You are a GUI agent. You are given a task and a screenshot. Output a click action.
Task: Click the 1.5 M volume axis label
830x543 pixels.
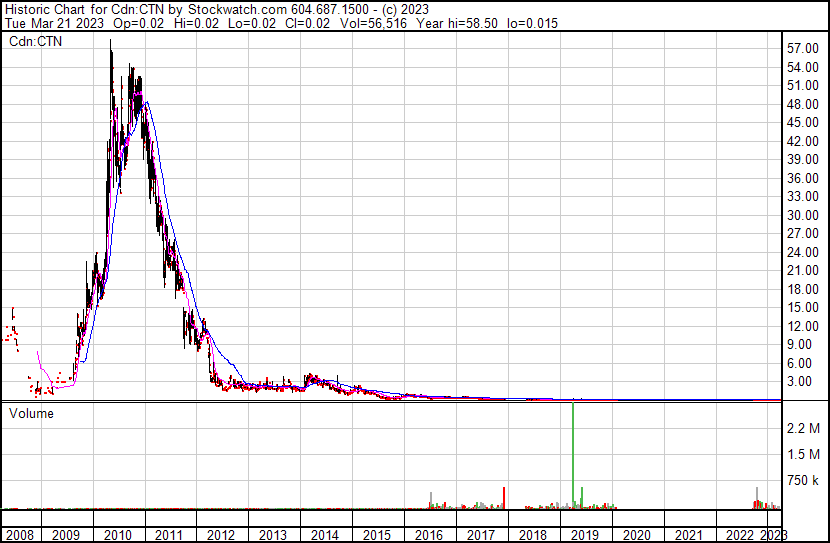[x=803, y=454]
